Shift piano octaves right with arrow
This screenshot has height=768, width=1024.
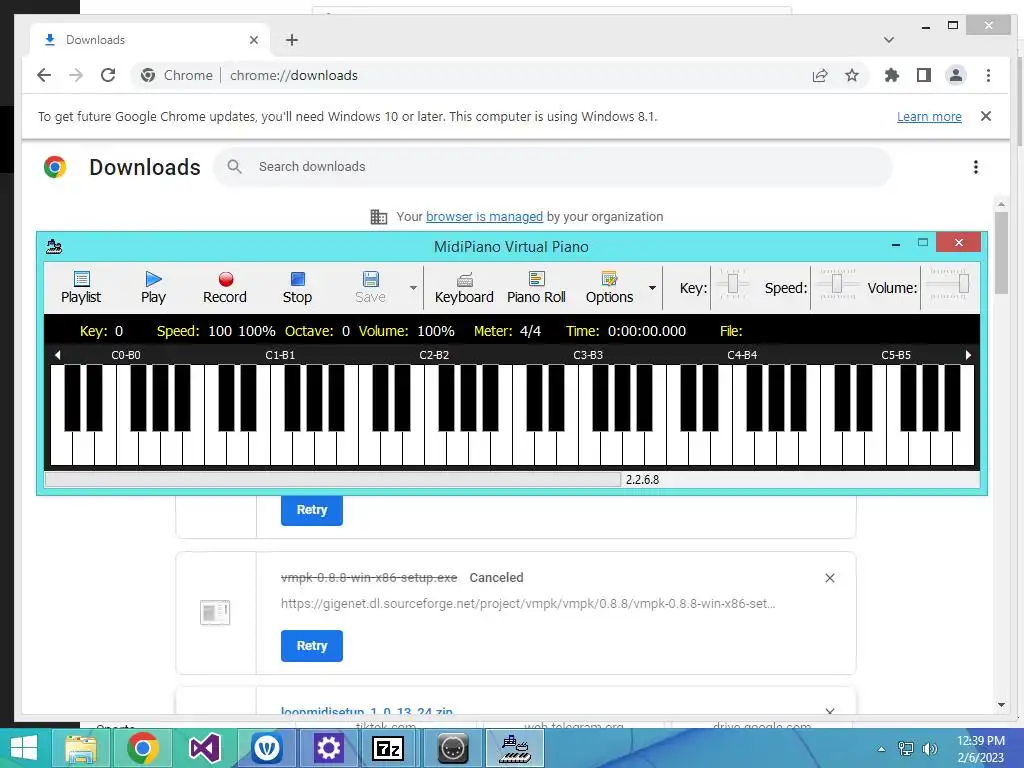pyautogui.click(x=968, y=355)
